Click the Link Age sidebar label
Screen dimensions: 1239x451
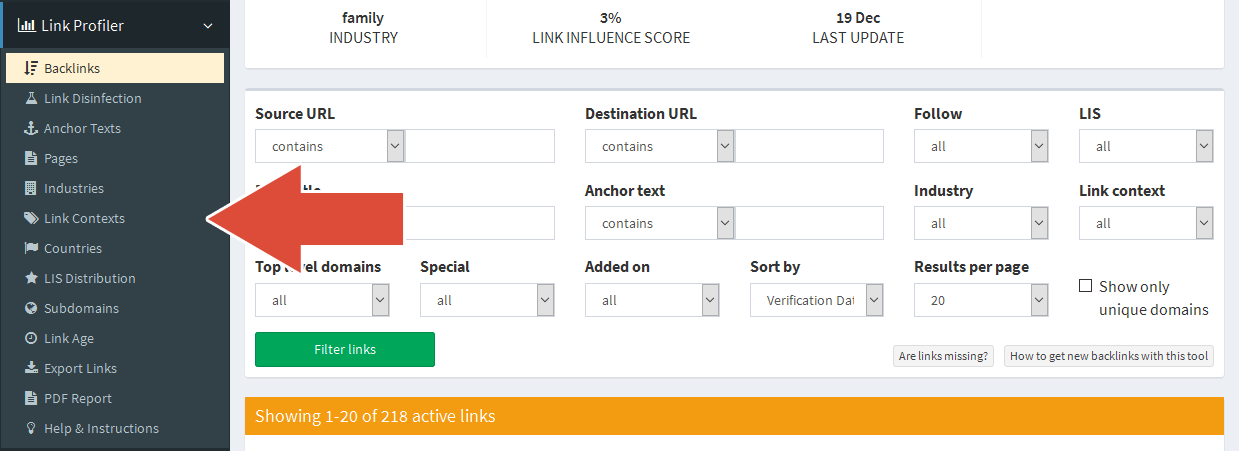69,338
